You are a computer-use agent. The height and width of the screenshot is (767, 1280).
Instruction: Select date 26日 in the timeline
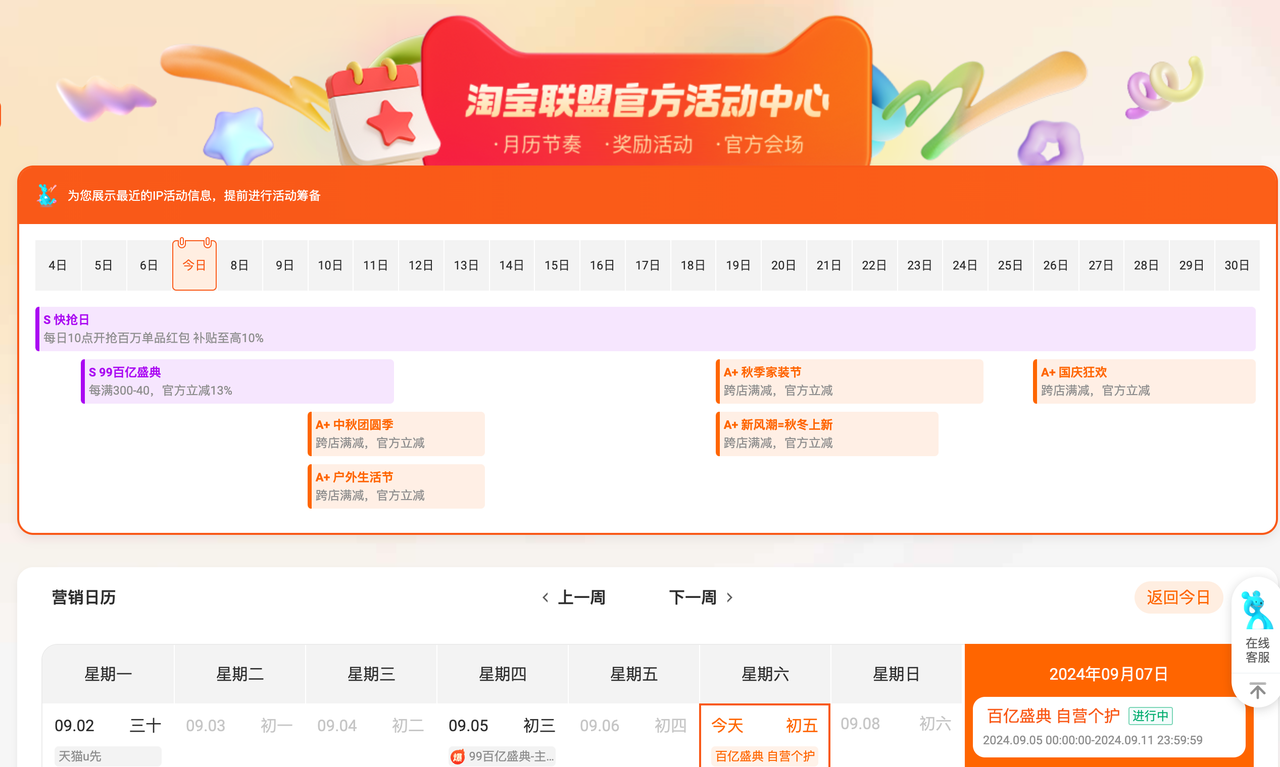tap(1056, 265)
